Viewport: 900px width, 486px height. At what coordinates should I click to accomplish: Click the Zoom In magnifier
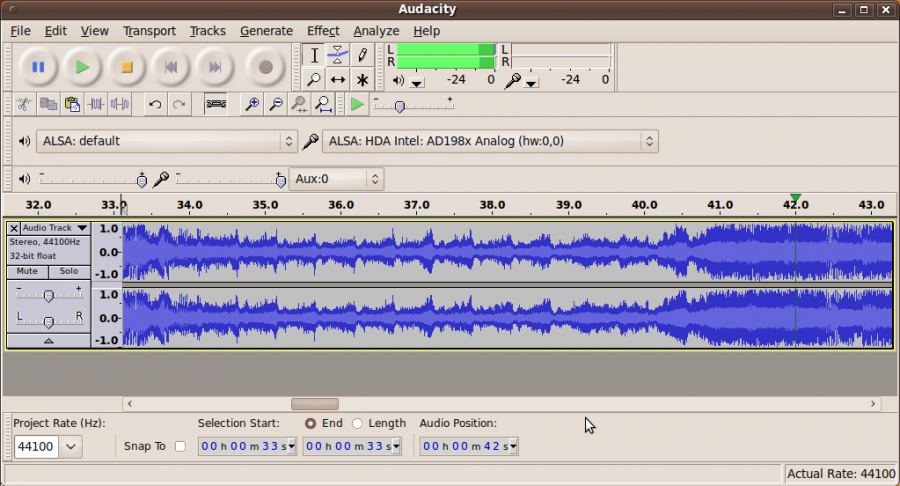coord(252,104)
